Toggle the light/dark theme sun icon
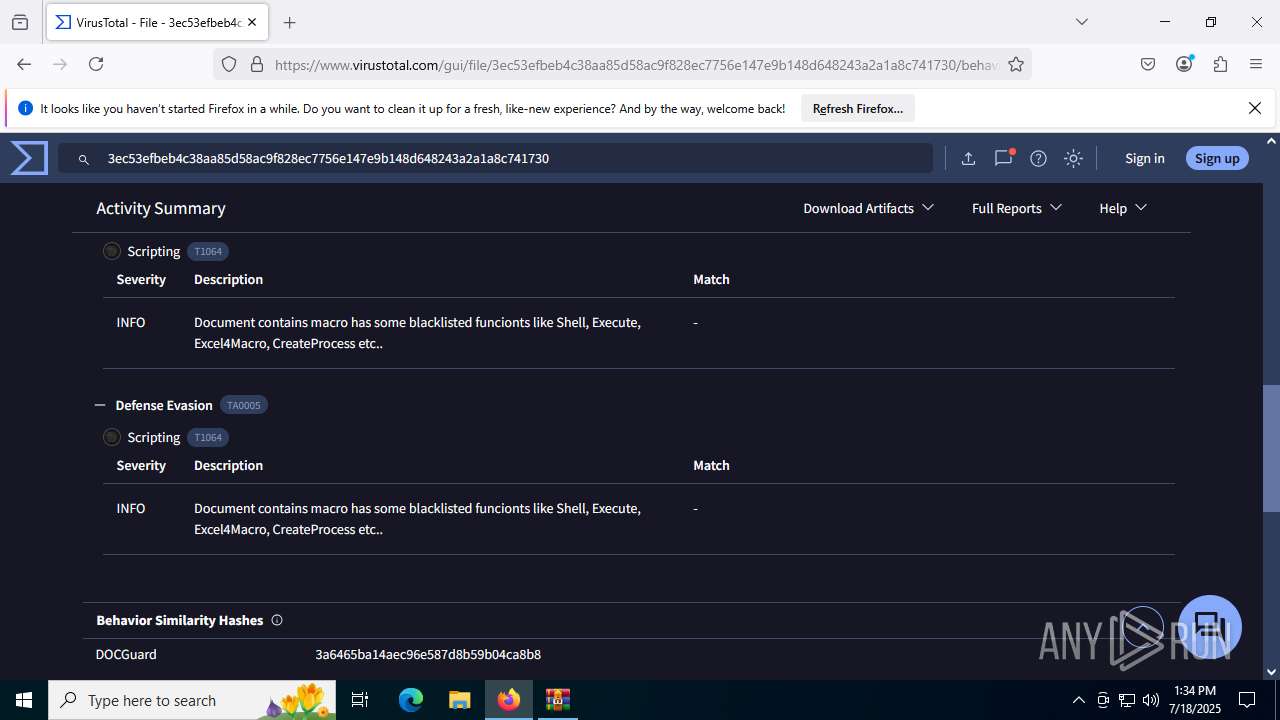The height and width of the screenshot is (720, 1280). pyautogui.click(x=1073, y=158)
